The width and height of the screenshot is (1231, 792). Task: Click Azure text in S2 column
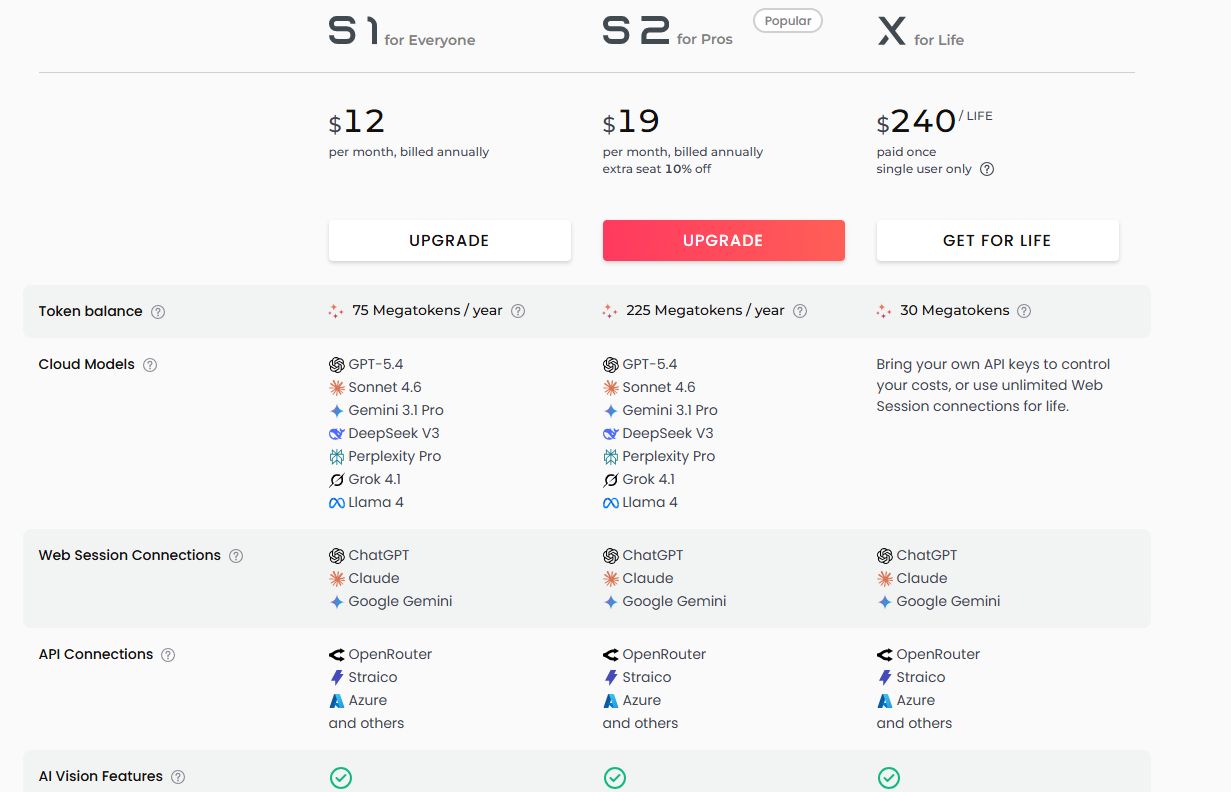pyautogui.click(x=642, y=701)
